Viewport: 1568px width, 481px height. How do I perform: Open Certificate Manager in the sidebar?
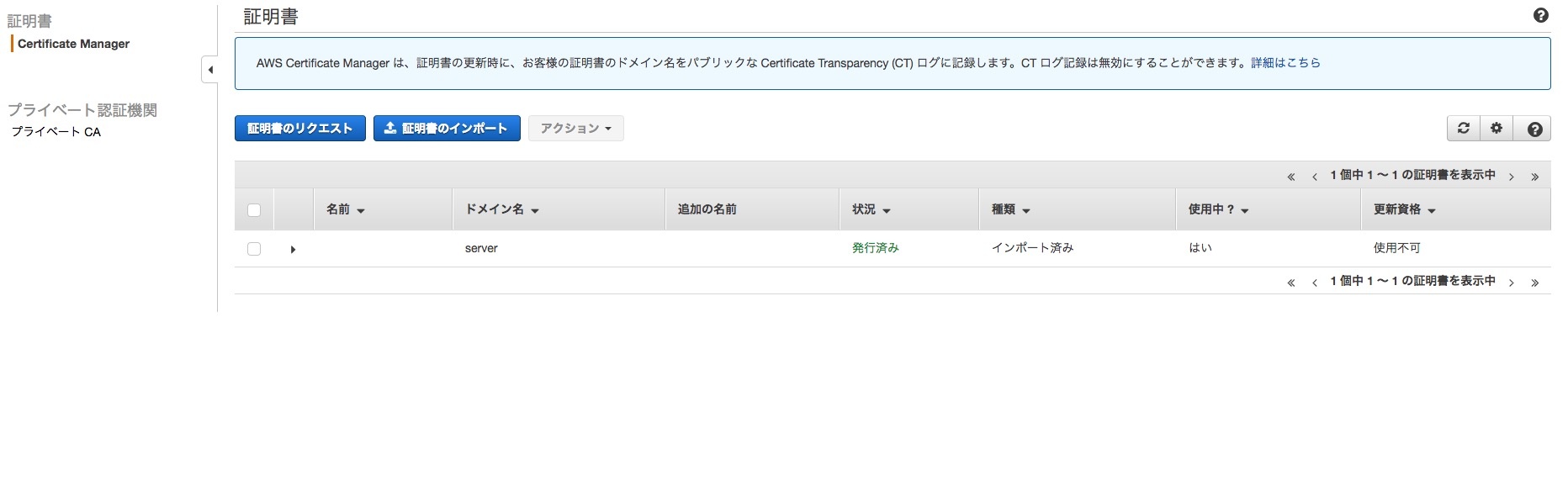coord(73,44)
